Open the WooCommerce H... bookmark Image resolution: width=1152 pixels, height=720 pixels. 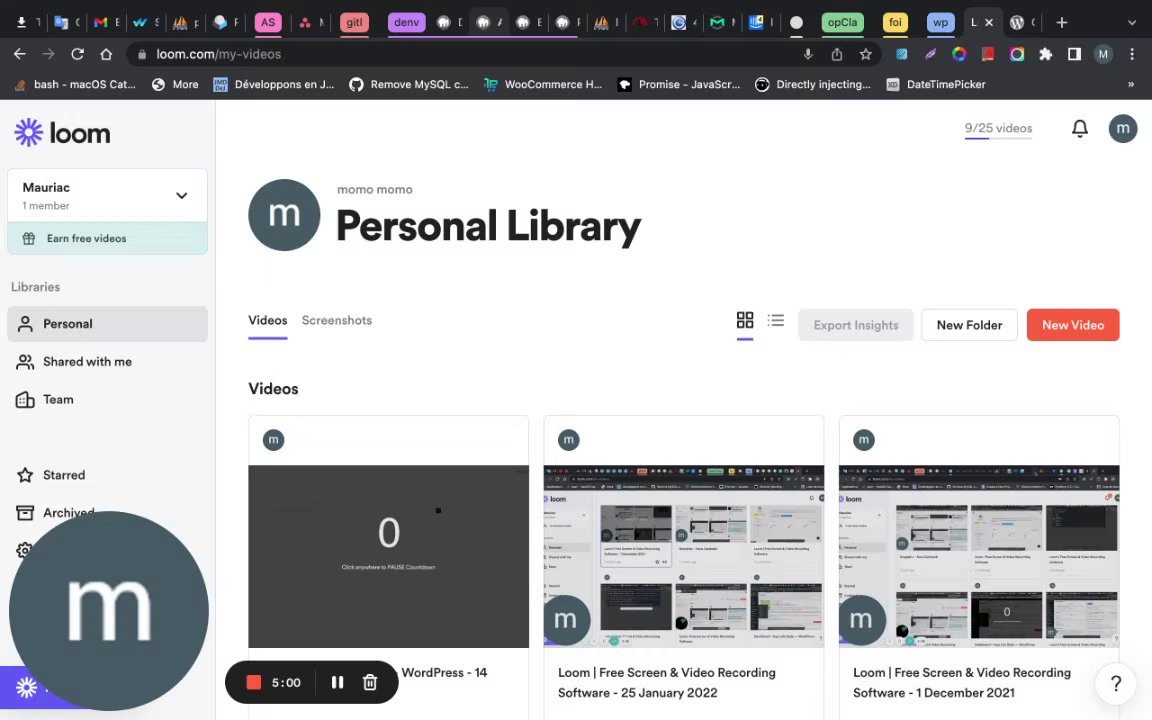click(542, 84)
